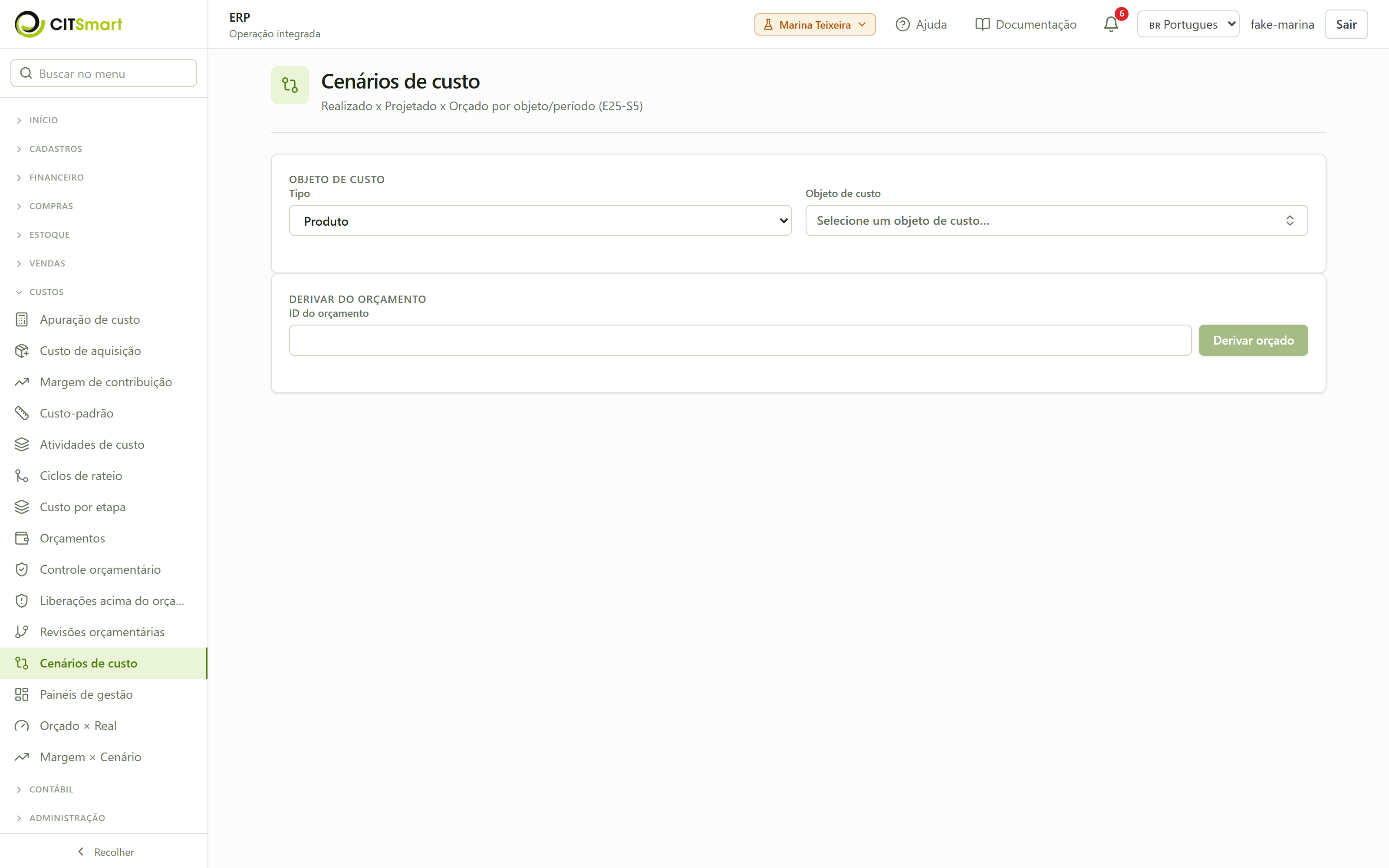Viewport: 1389px width, 868px height.
Task: Expand the ADMINISTRAÇÃO menu section
Action: click(104, 818)
